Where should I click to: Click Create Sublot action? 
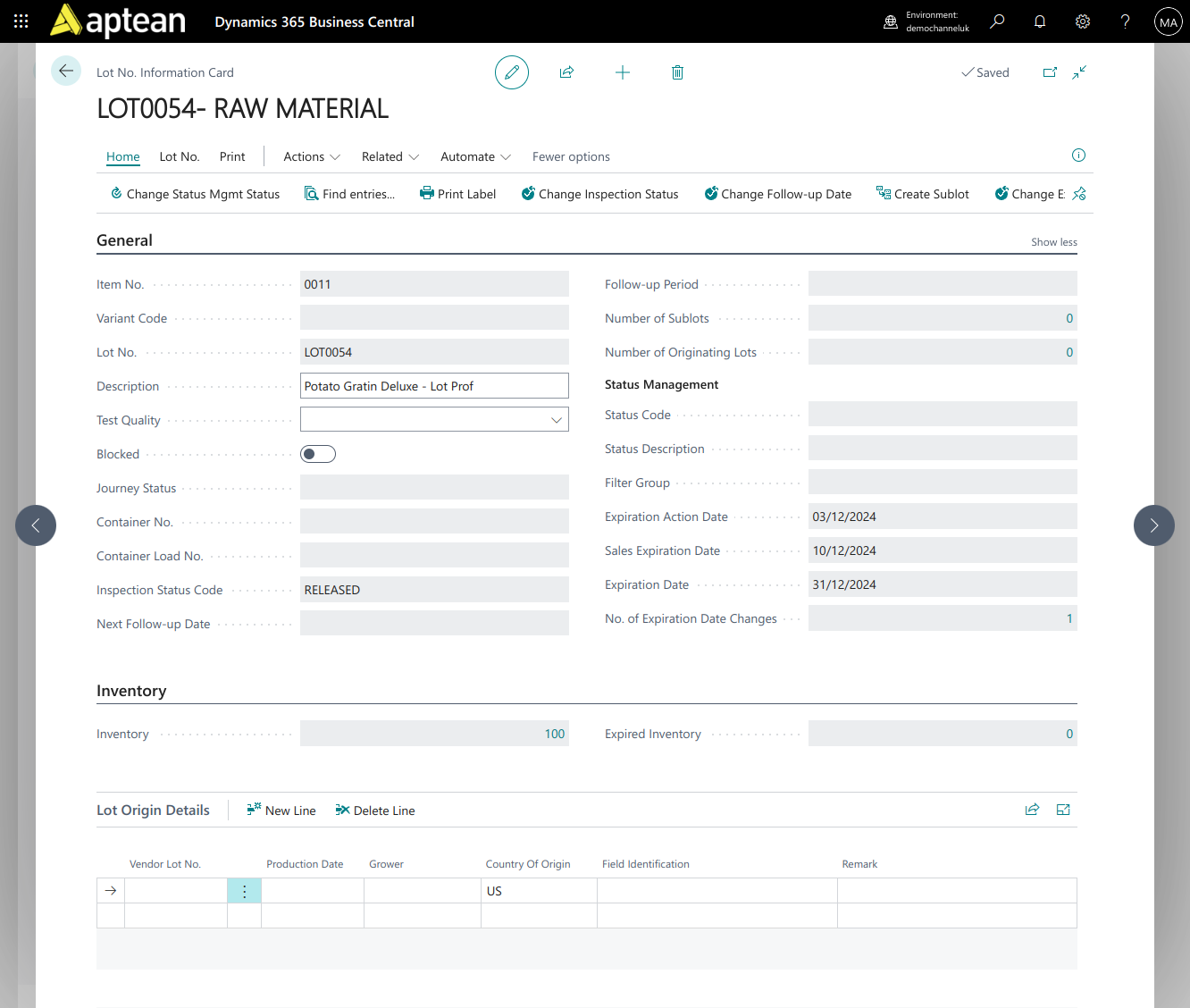tap(922, 194)
